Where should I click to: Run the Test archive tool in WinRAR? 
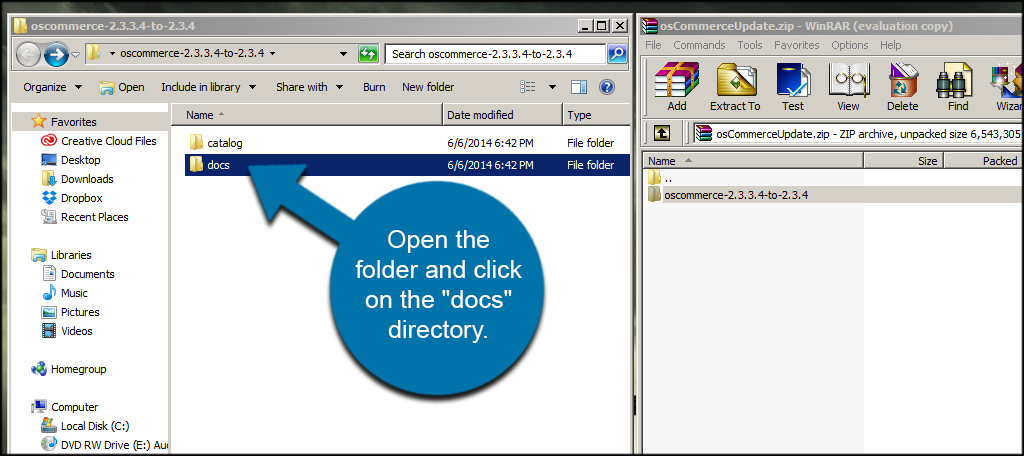[x=793, y=87]
